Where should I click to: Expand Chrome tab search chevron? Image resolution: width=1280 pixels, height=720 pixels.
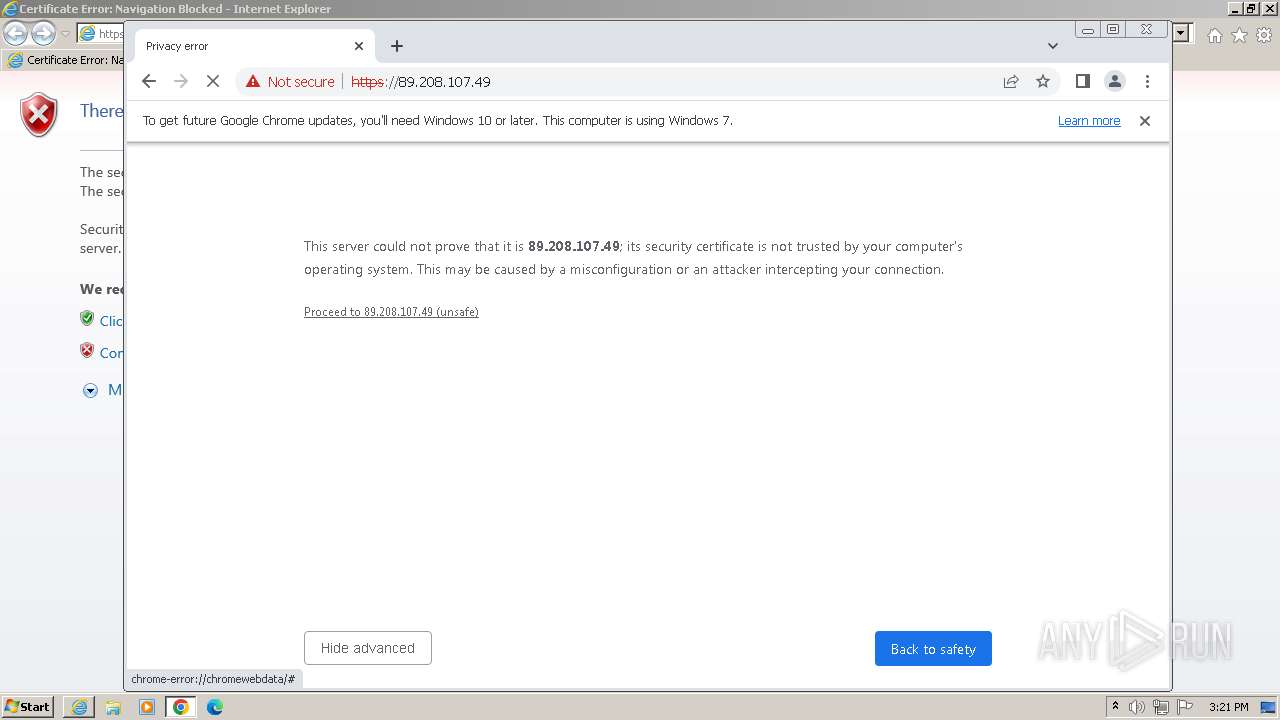pyautogui.click(x=1053, y=46)
